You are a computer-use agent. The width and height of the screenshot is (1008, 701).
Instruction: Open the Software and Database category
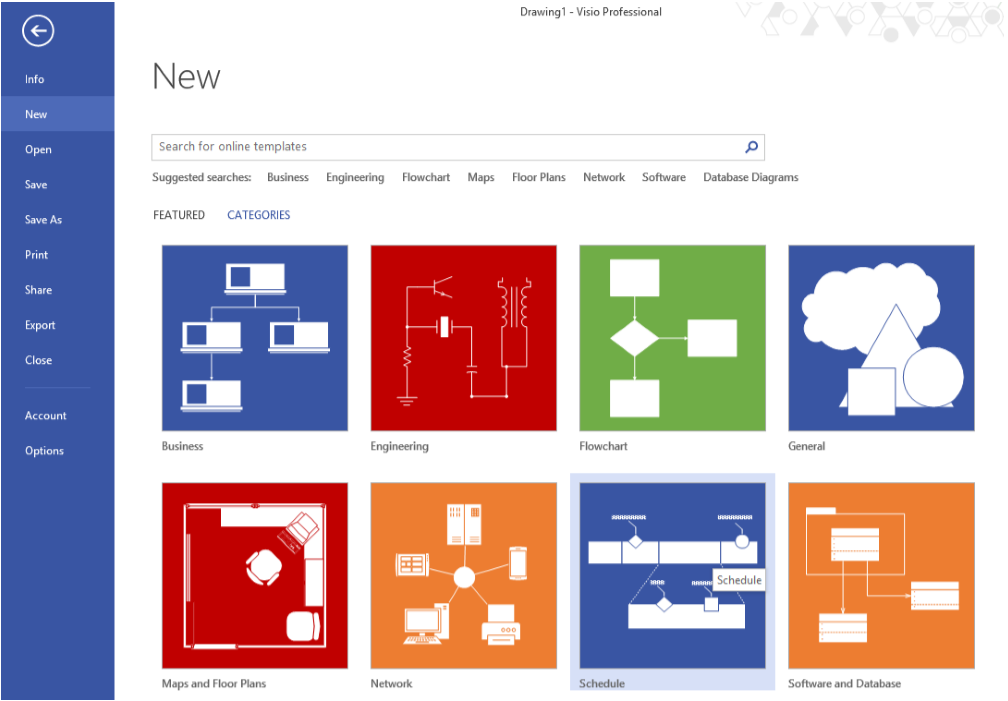coord(880,575)
